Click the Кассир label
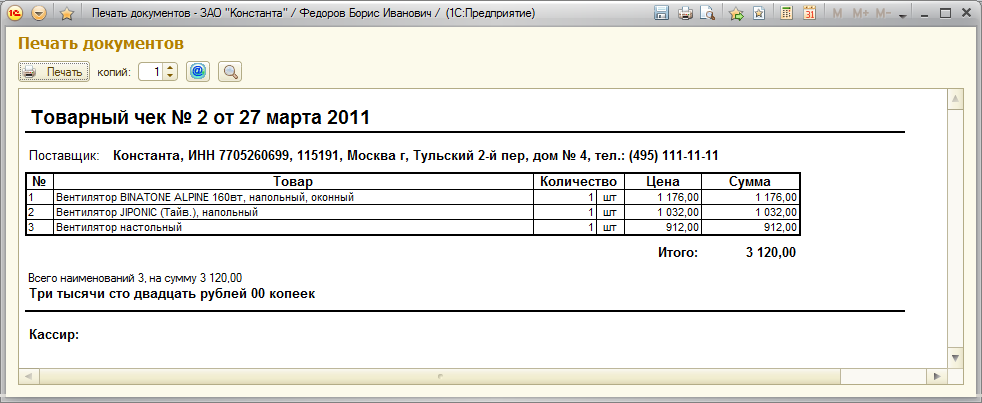 54,335
